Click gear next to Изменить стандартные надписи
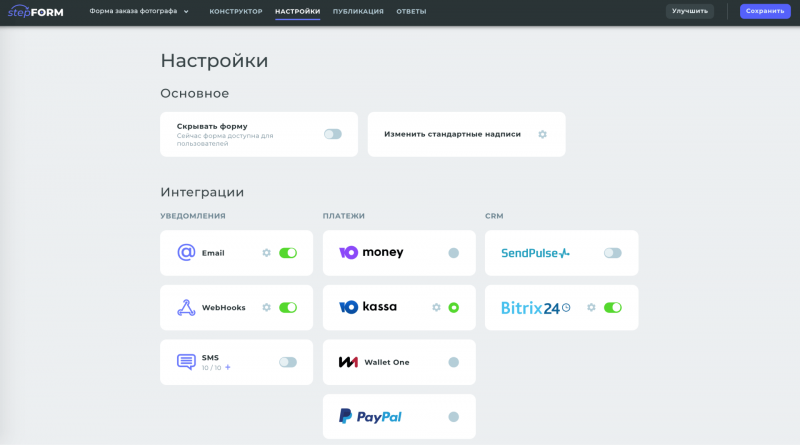Screen dimensions: 800x445 click(543, 134)
